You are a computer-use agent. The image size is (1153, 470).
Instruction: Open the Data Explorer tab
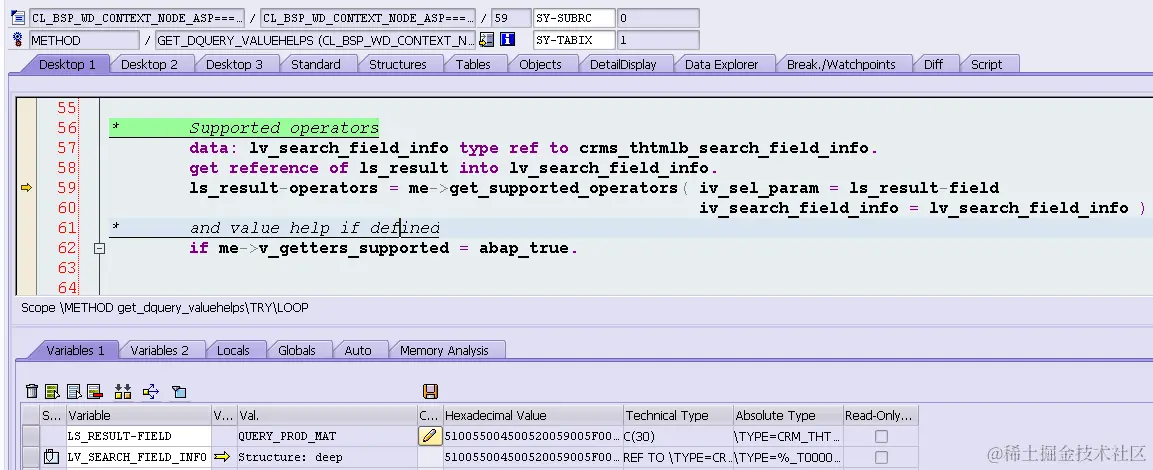(721, 65)
